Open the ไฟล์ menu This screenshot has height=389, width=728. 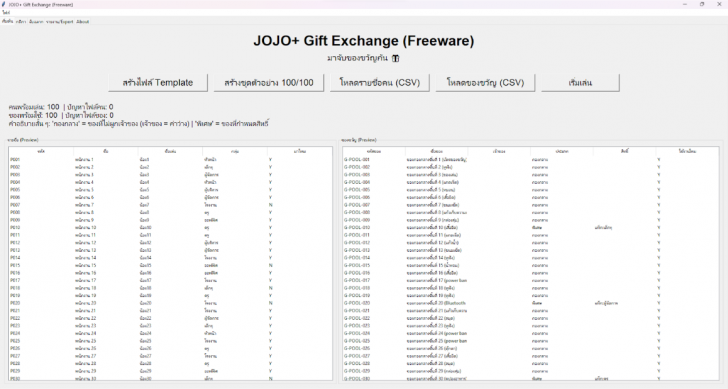[x=6, y=13]
